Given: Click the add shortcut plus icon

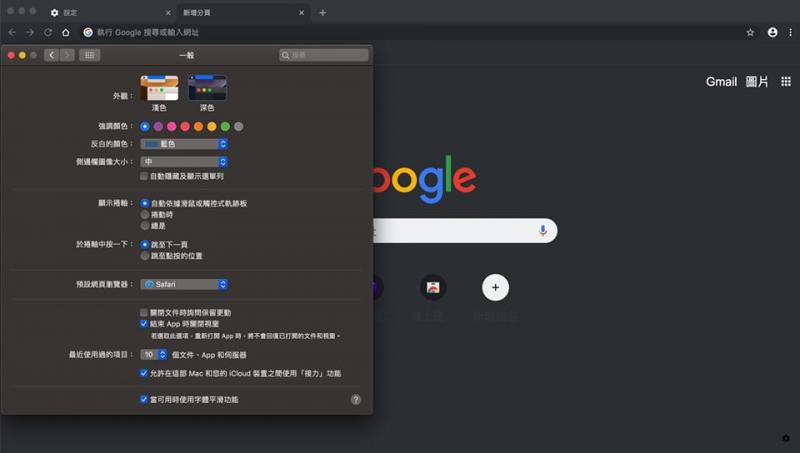Looking at the screenshot, I should point(494,288).
